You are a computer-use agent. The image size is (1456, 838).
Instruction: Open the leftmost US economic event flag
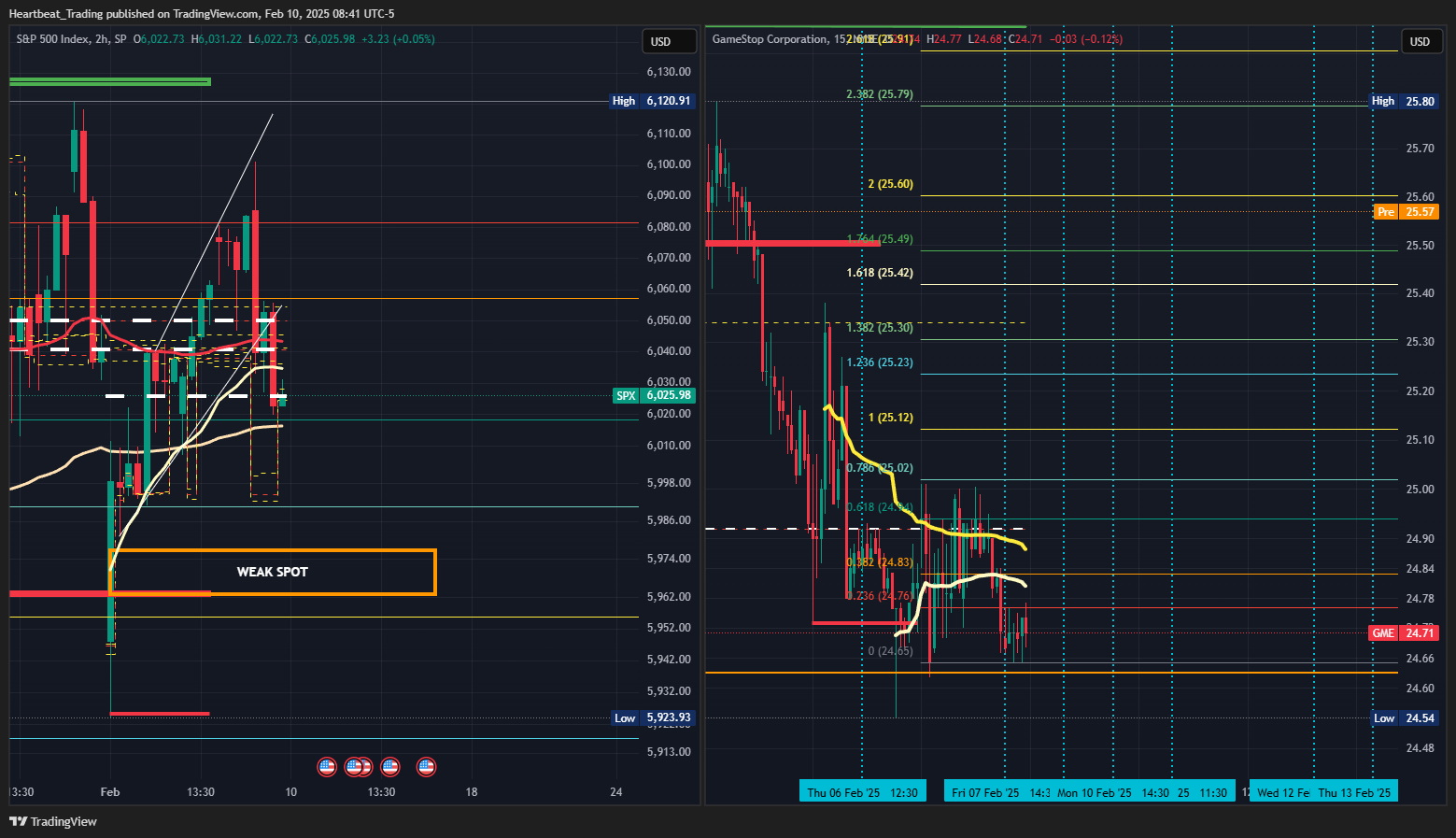tap(327, 767)
